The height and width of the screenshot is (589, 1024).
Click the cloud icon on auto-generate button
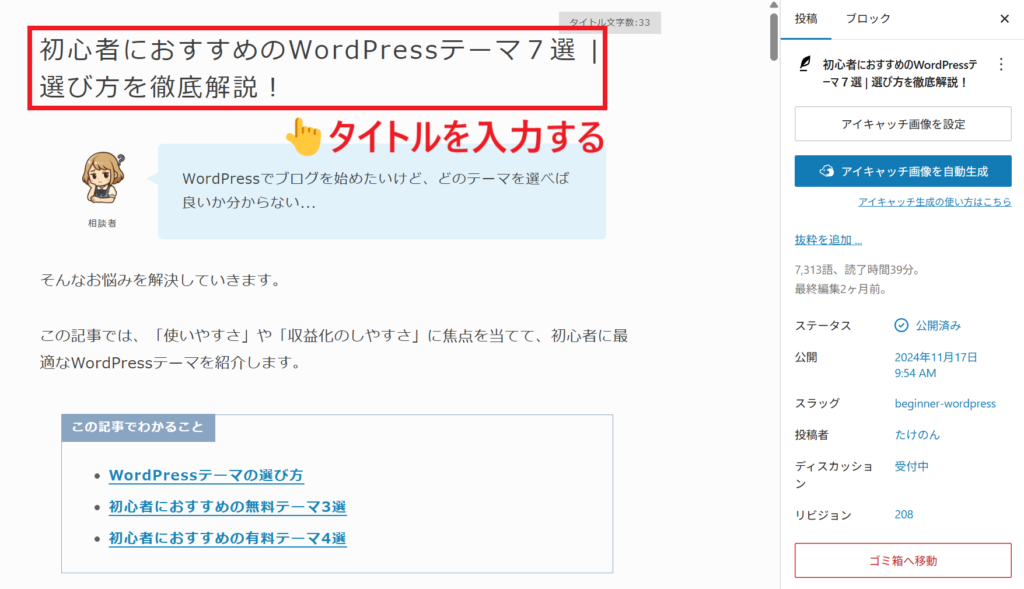[x=827, y=171]
